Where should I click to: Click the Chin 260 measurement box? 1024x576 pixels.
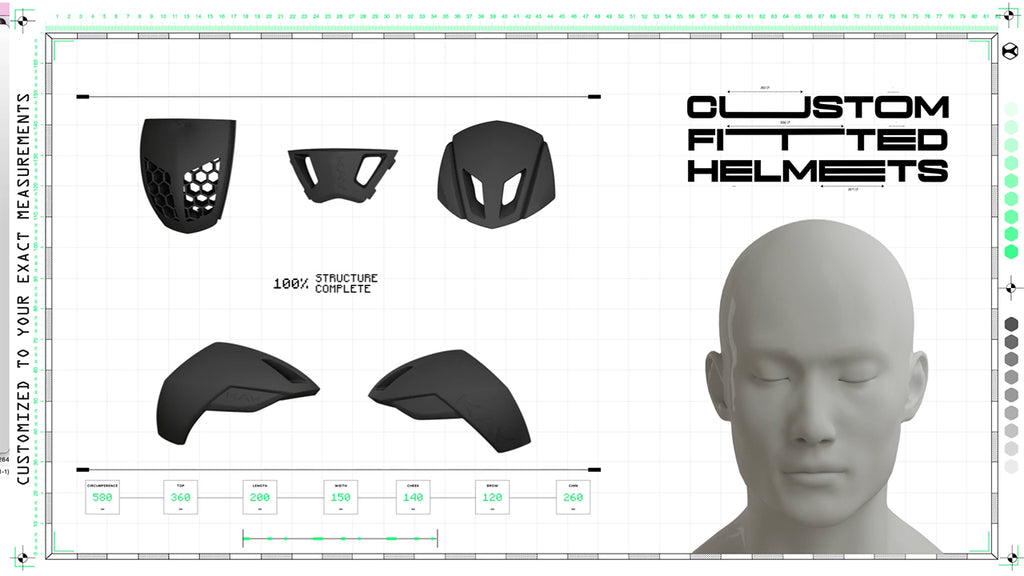(573, 497)
